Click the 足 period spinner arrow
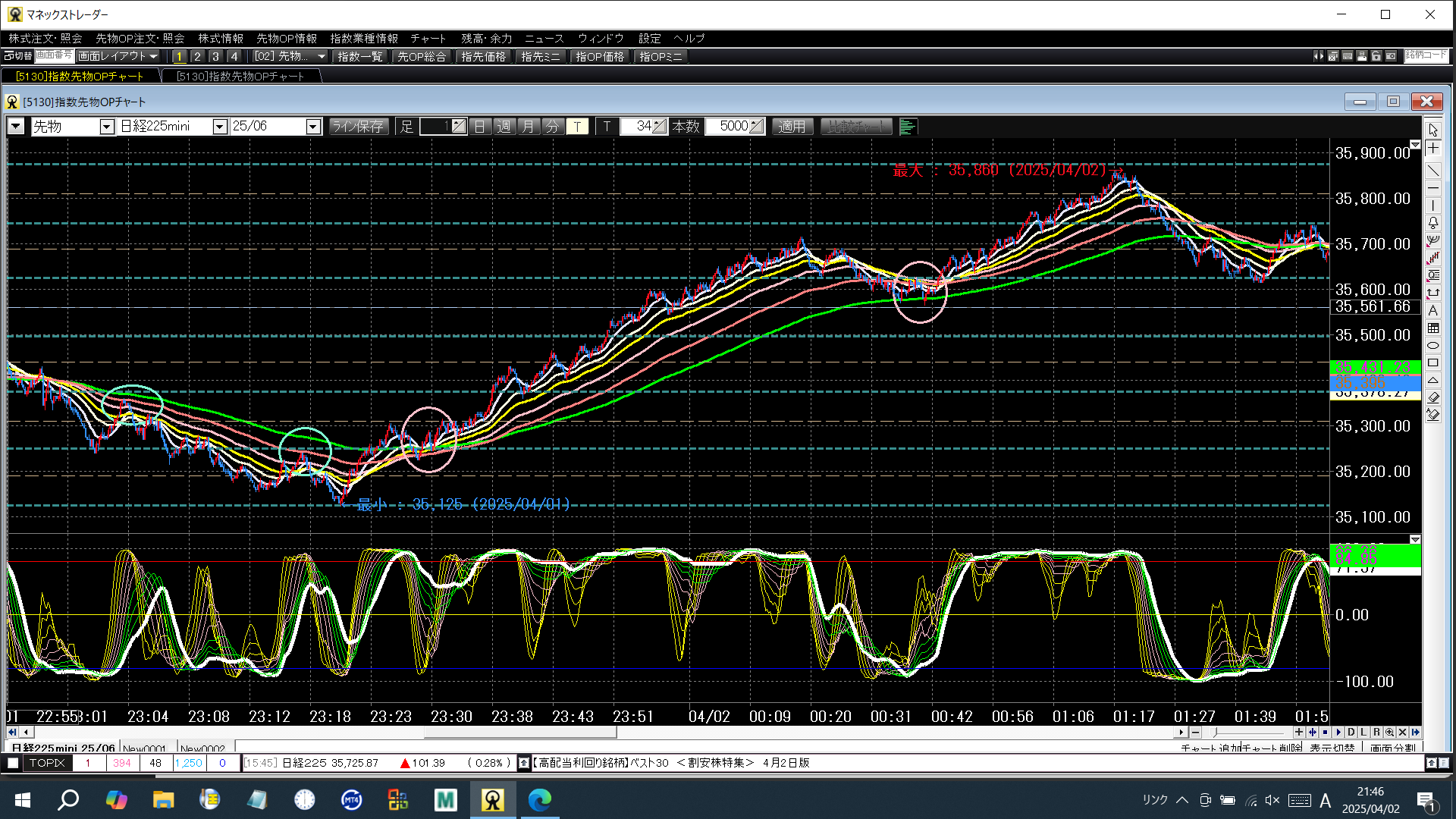This screenshot has width=1456, height=819. point(459,127)
